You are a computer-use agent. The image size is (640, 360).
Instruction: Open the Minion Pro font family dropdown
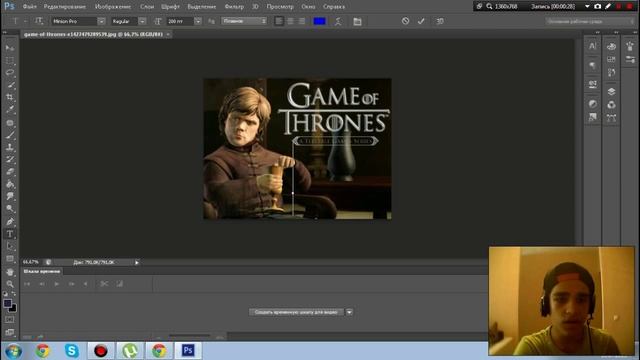point(101,21)
